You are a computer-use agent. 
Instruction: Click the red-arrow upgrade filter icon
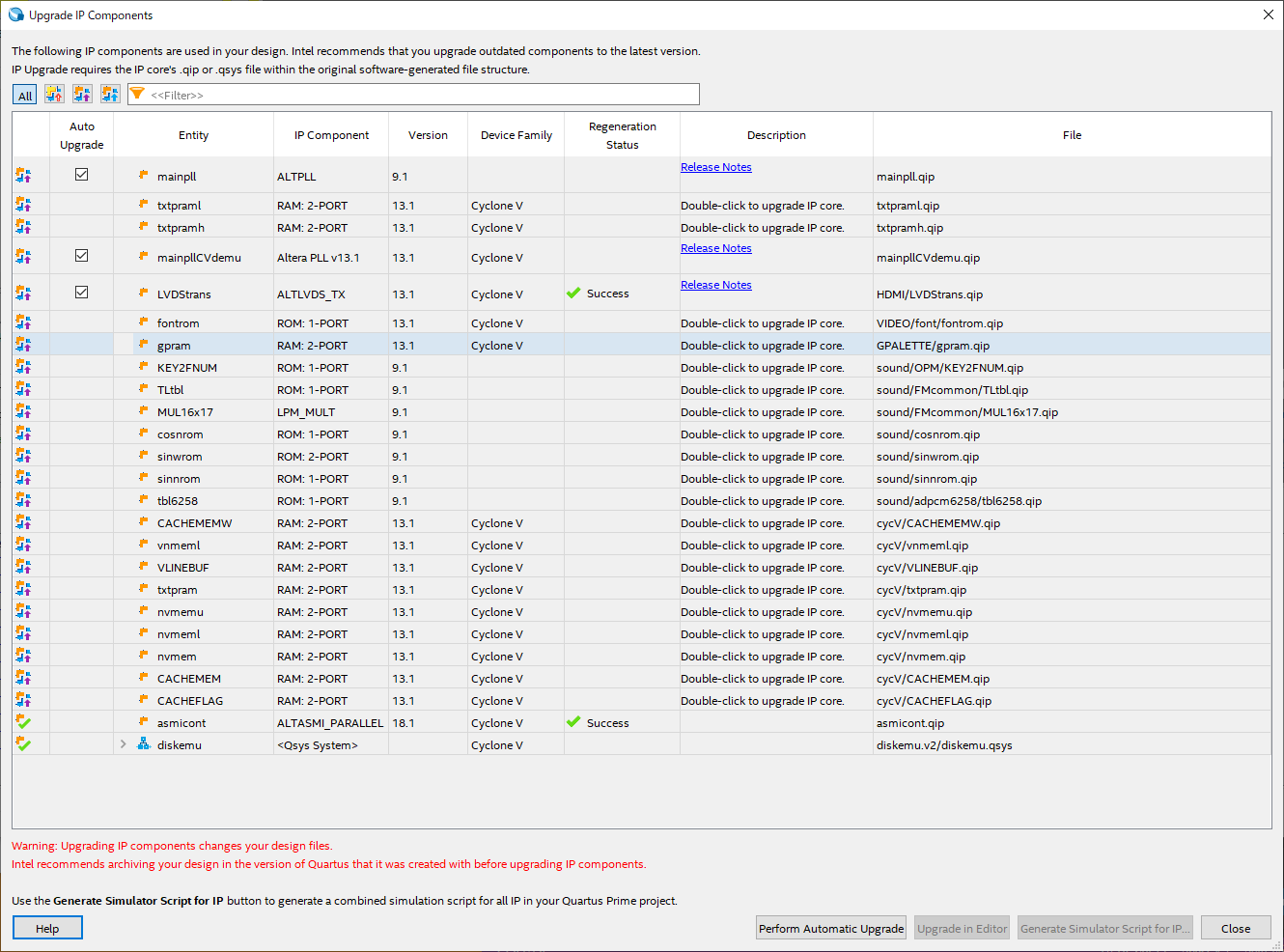[x=54, y=94]
